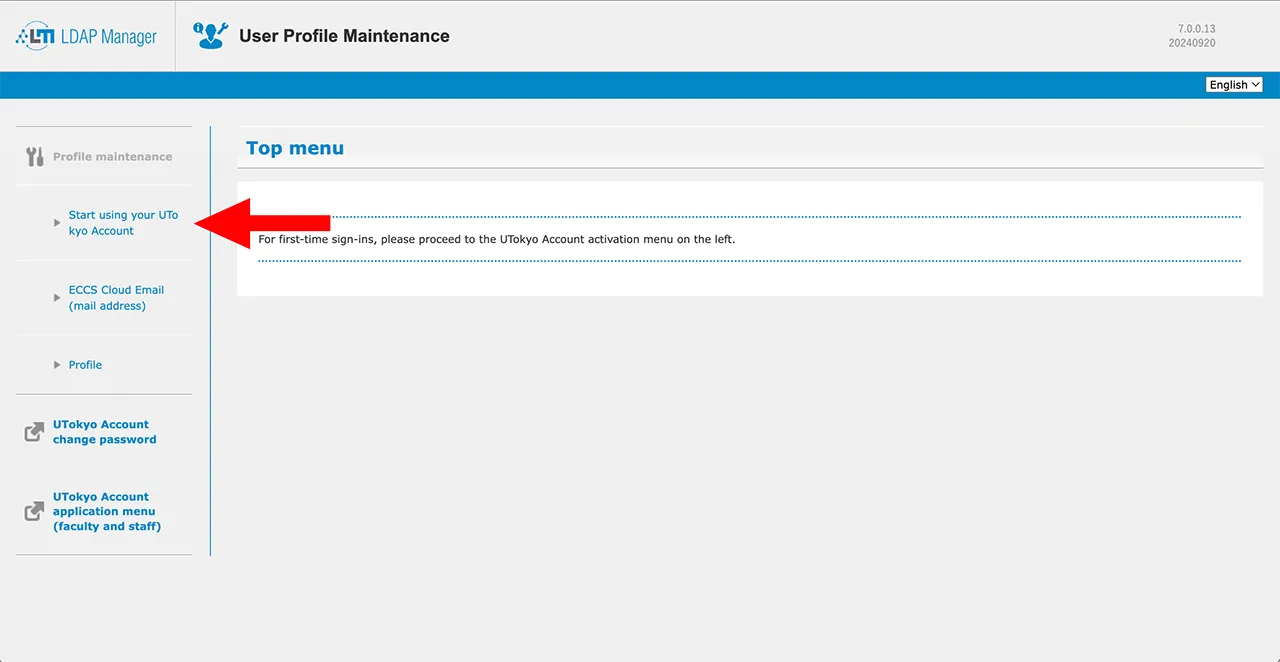Image resolution: width=1280 pixels, height=662 pixels.
Task: Click external-link icon beside application menu
Action: tap(34, 511)
